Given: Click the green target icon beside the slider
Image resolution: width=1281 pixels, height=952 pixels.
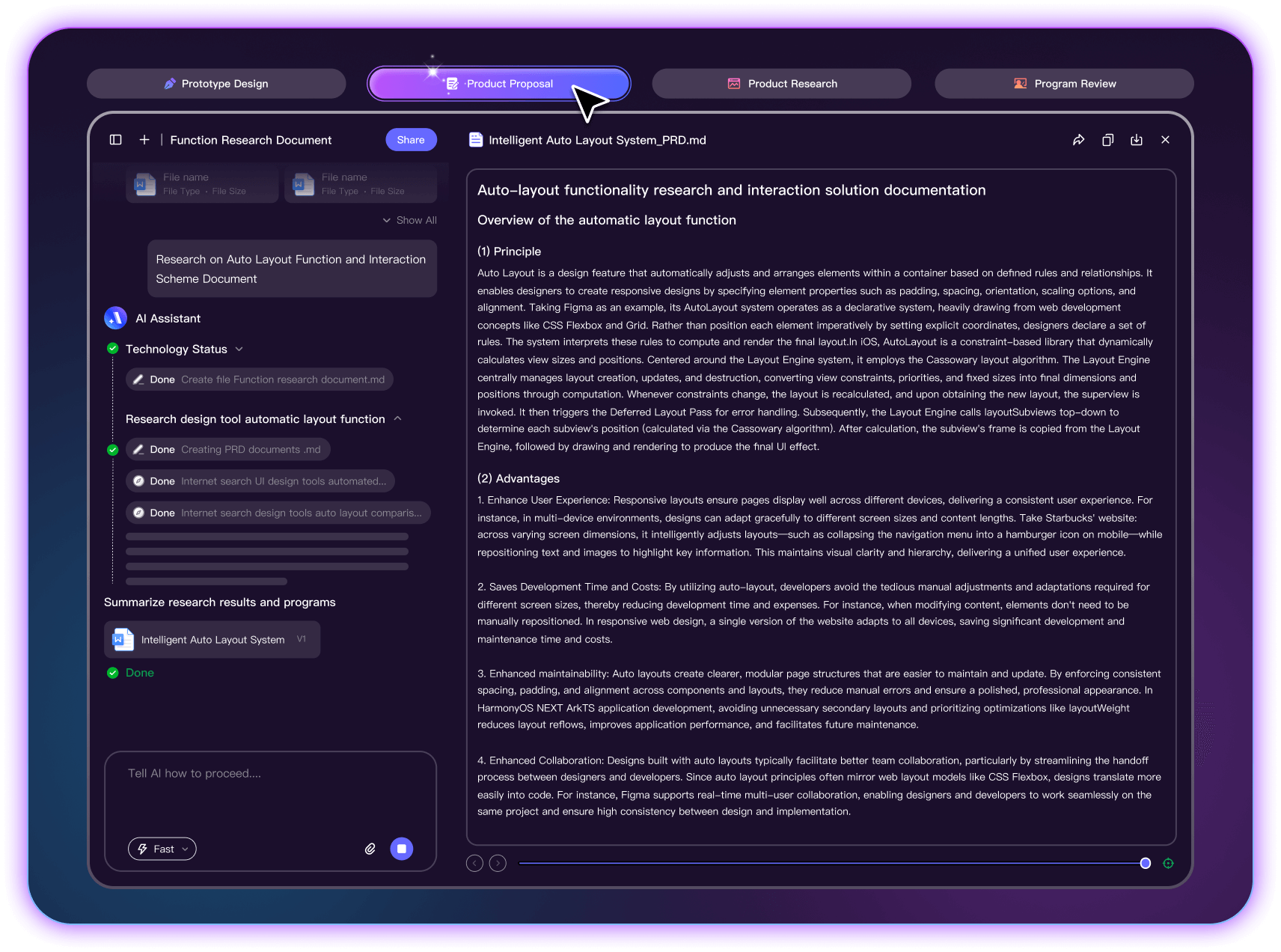Looking at the screenshot, I should (x=1168, y=864).
